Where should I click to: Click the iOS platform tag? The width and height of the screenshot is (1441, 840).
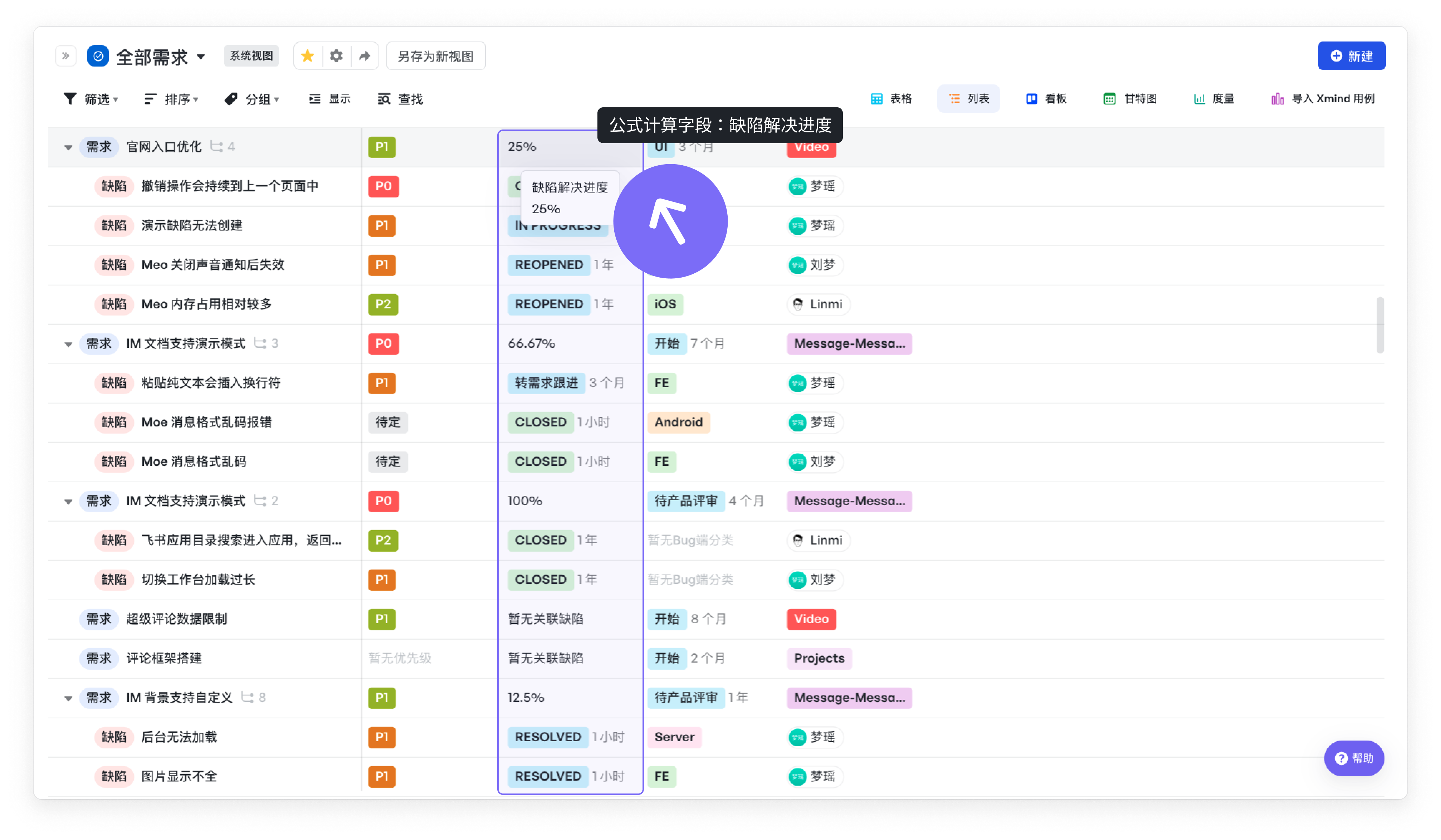(665, 304)
